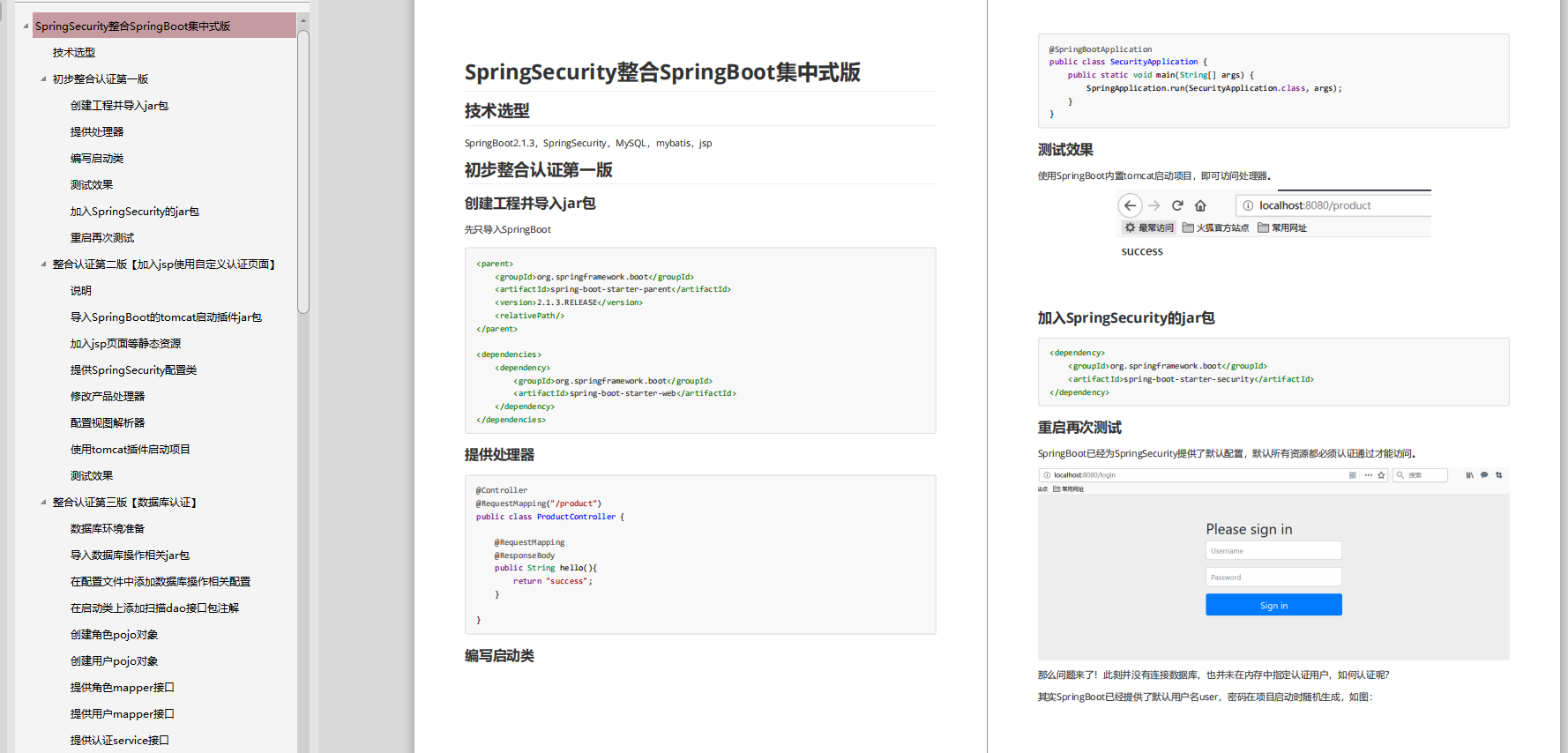The image size is (1568, 753).
Task: Click the 编写启动类 heading in document
Action: coord(499,656)
